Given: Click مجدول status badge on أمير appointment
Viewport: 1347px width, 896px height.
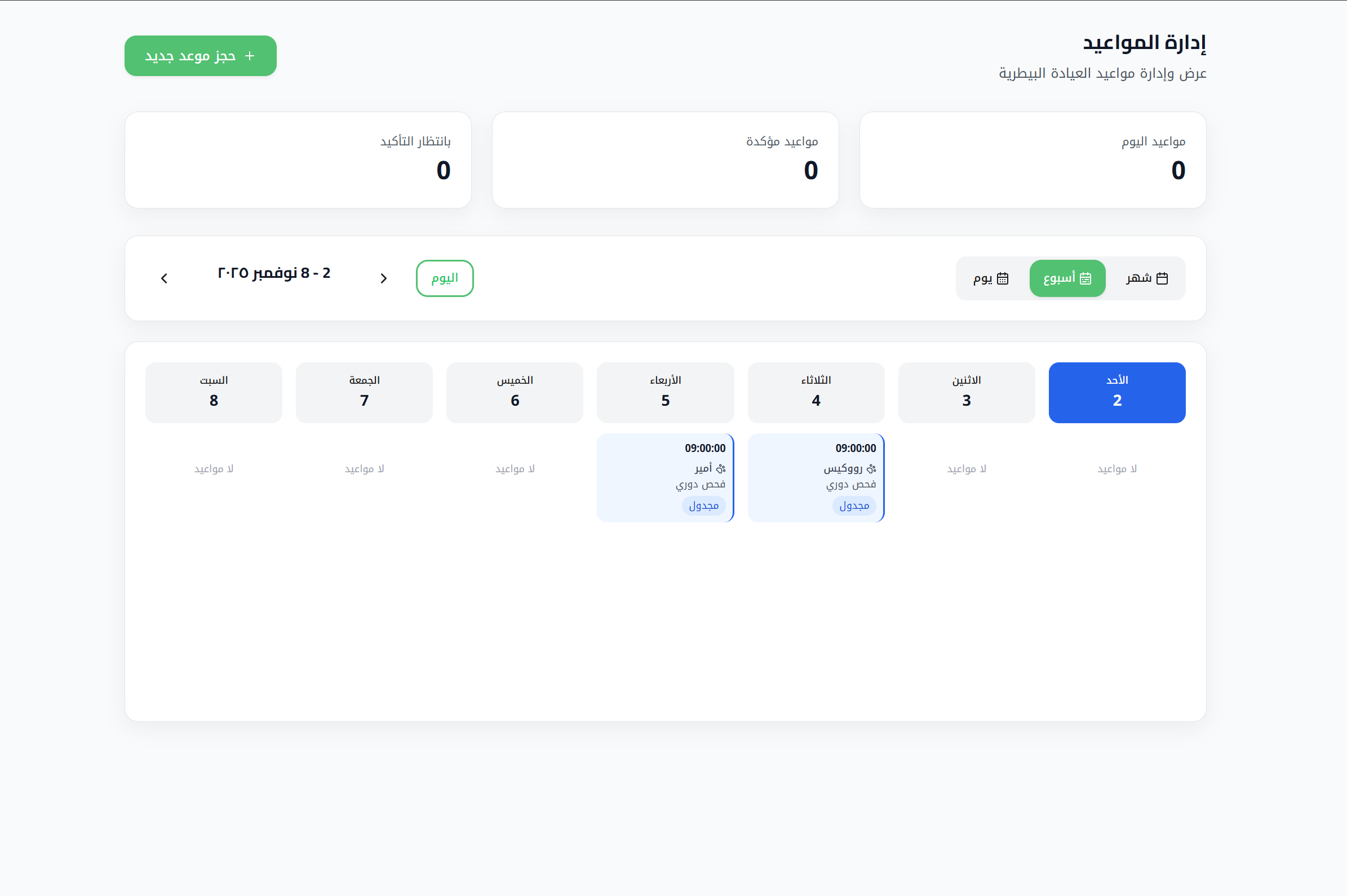Looking at the screenshot, I should coord(703,505).
